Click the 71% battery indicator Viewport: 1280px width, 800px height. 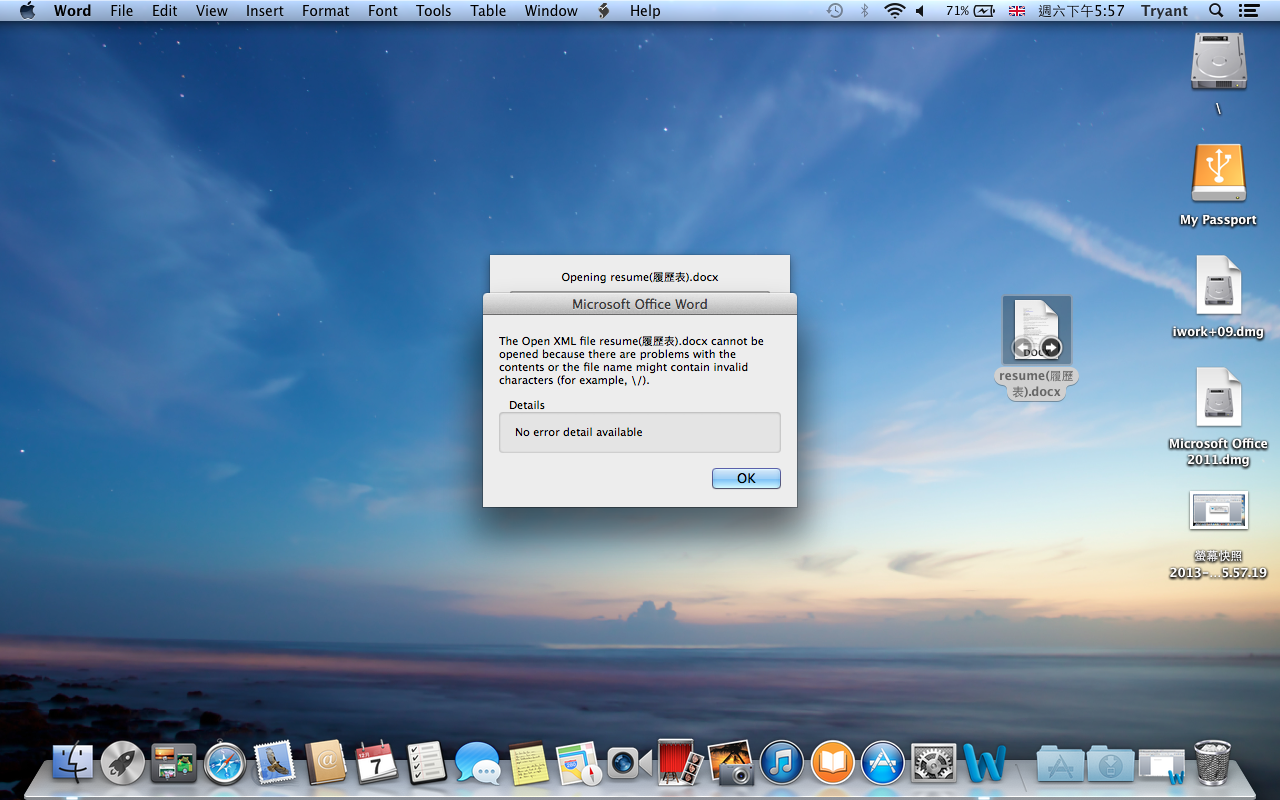[x=970, y=11]
